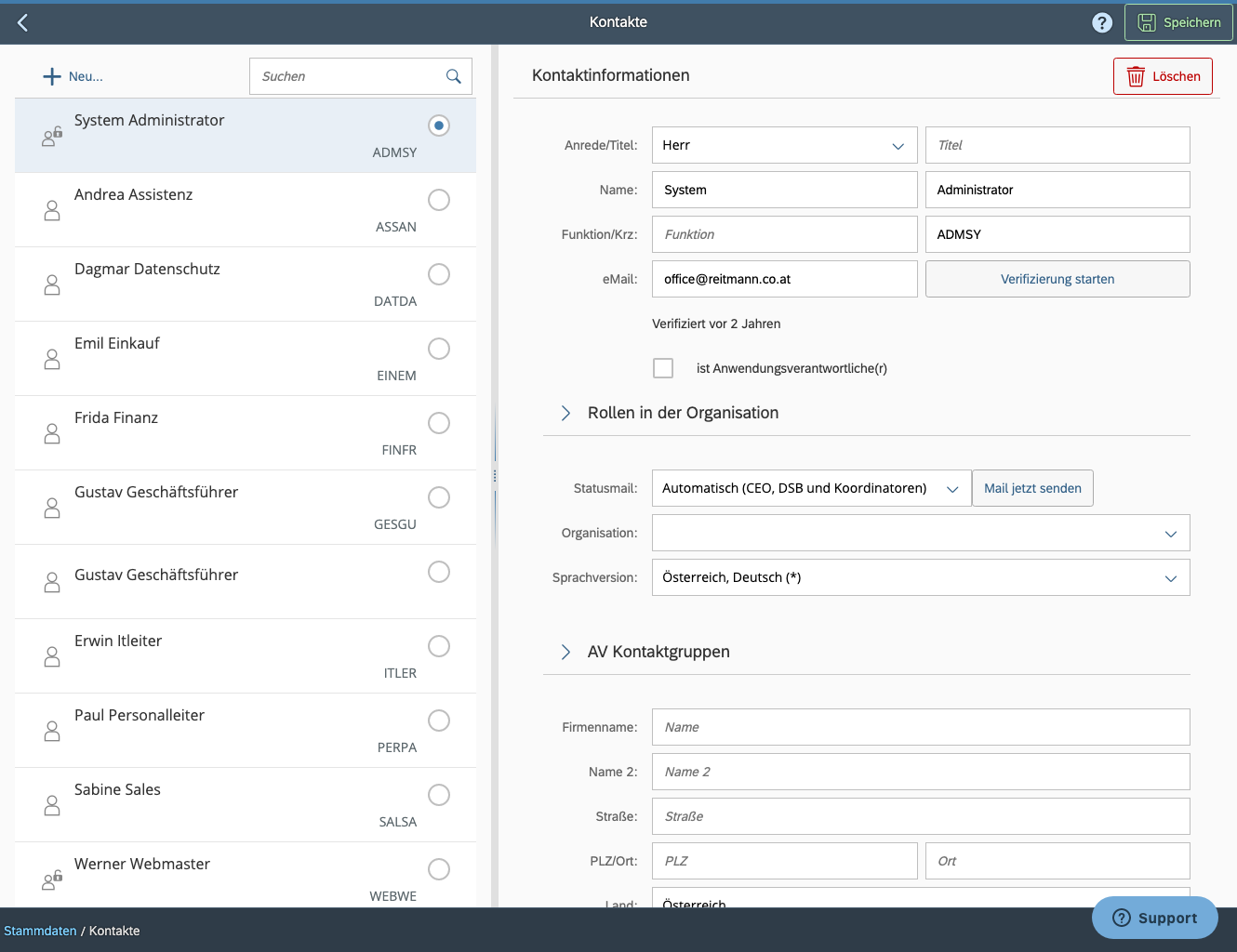Select the radio button for Dagmar Datenschutz

click(438, 274)
